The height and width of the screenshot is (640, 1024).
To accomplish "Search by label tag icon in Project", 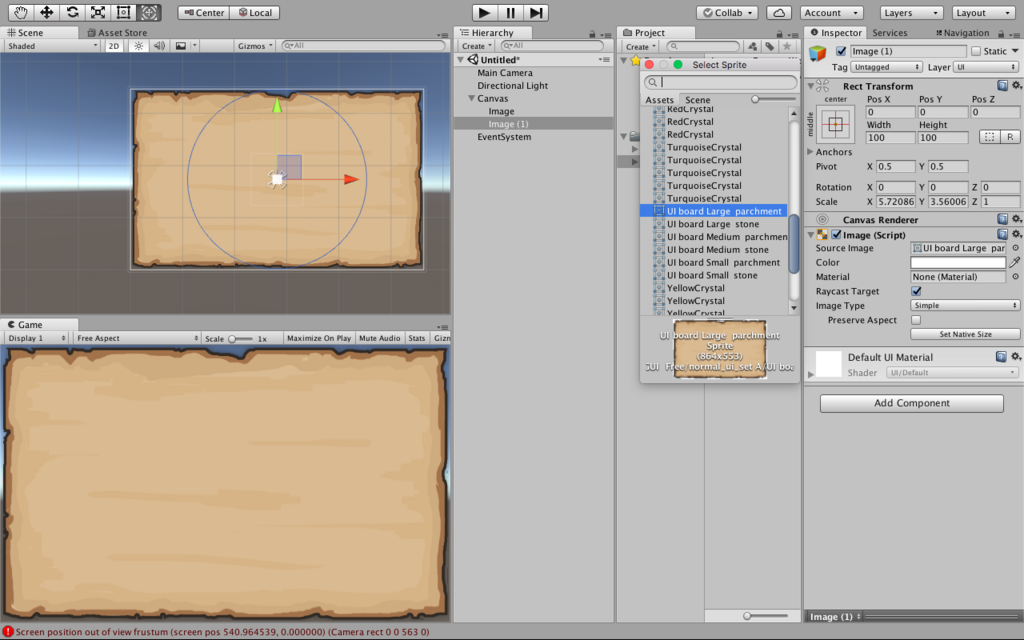I will tap(770, 46).
